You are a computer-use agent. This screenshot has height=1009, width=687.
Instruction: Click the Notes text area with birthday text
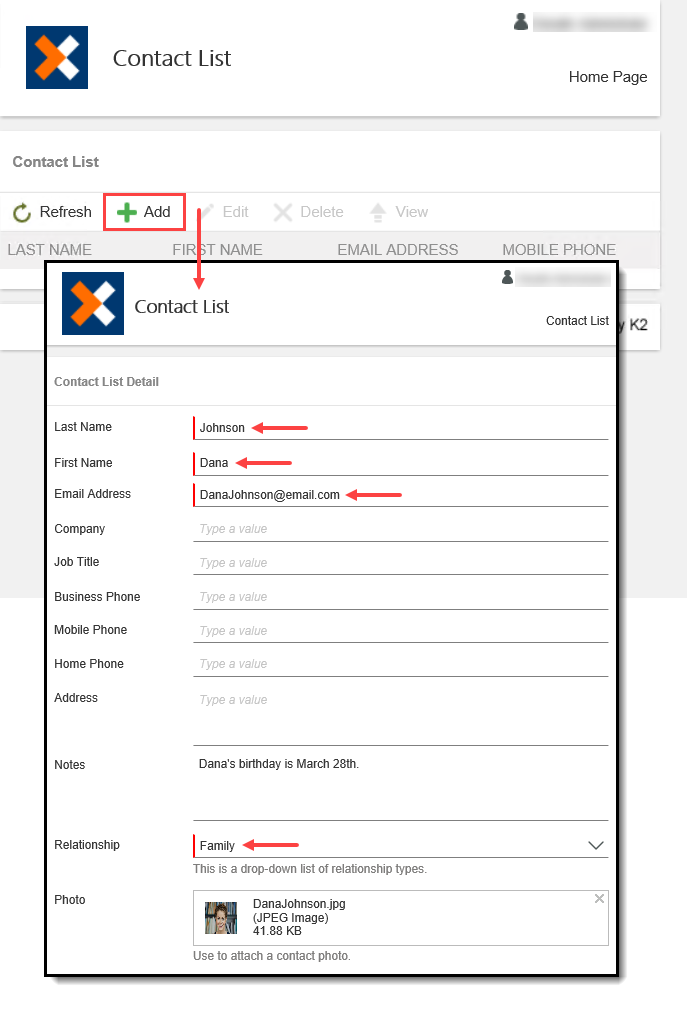401,787
